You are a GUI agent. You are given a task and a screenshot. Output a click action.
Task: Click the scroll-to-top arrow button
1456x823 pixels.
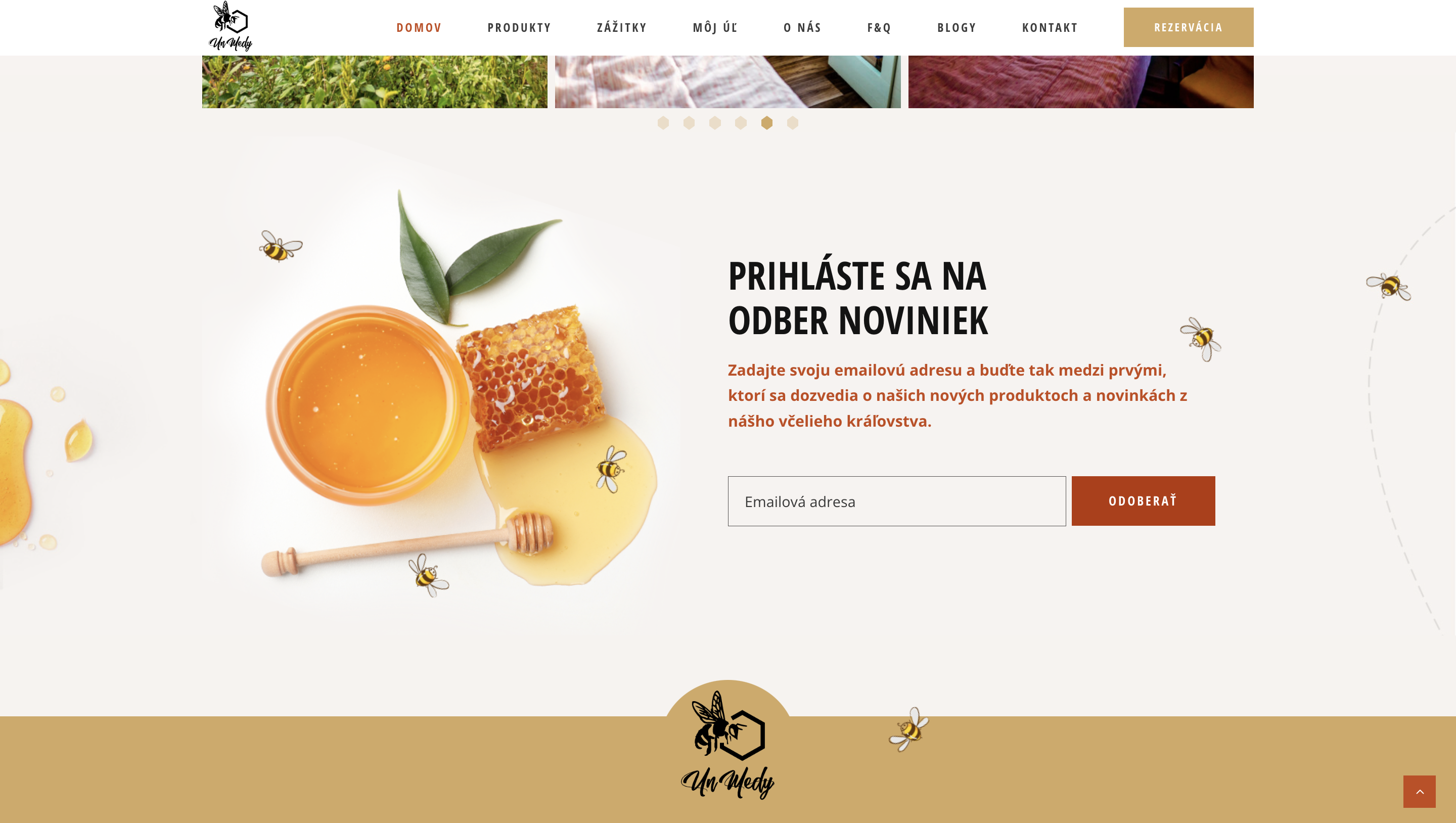tap(1419, 791)
